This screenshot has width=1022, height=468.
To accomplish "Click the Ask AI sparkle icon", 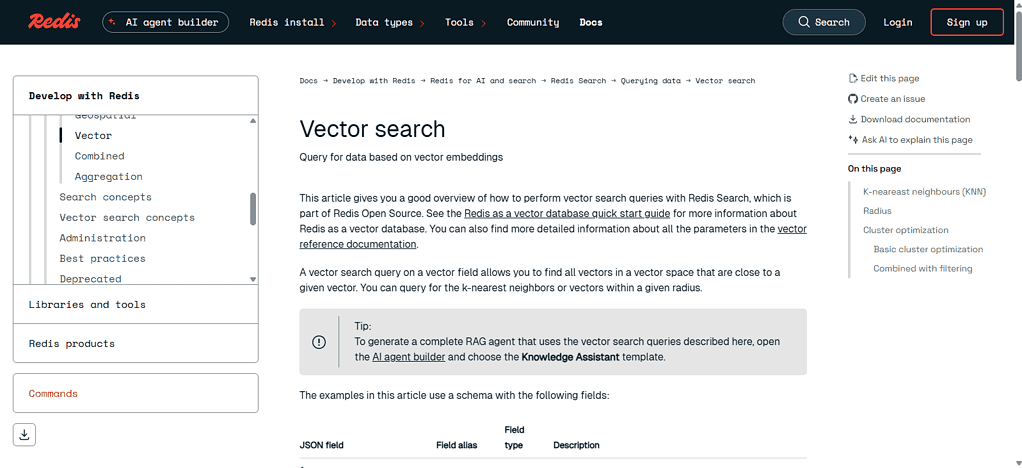I will [x=853, y=139].
